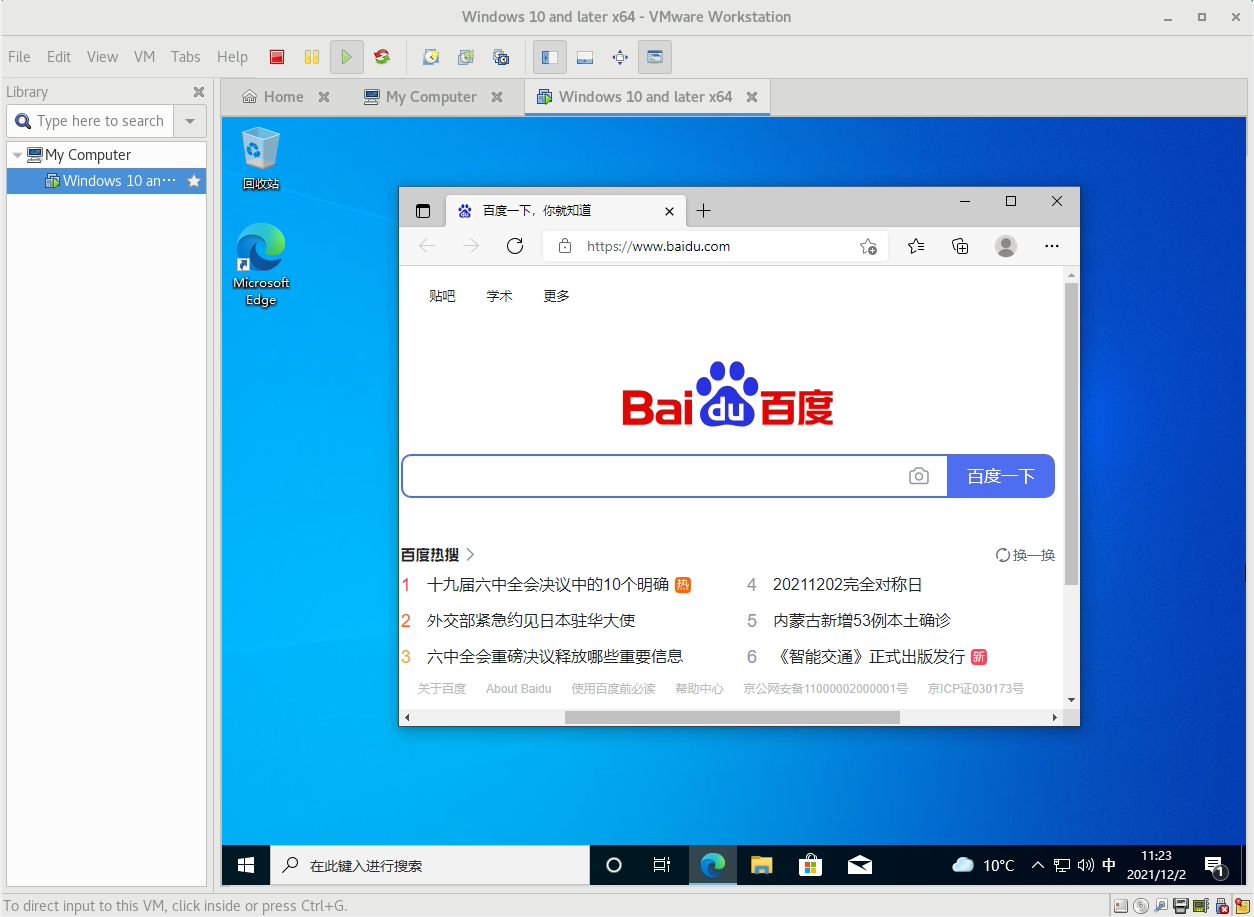Image resolution: width=1254 pixels, height=917 pixels.
Task: Take a snapshot with the VMware toolbar icon
Action: [431, 57]
